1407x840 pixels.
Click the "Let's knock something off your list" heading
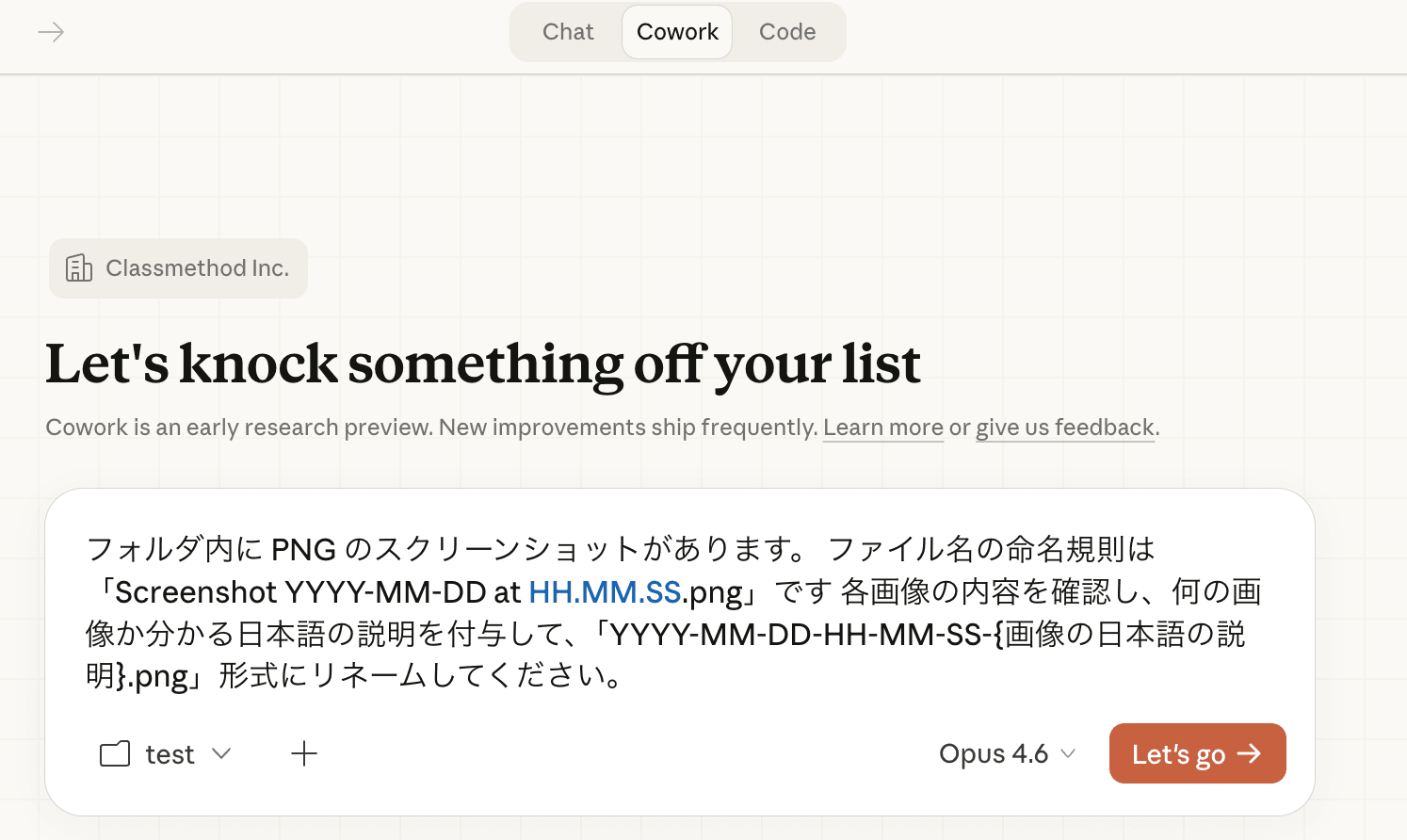[483, 364]
